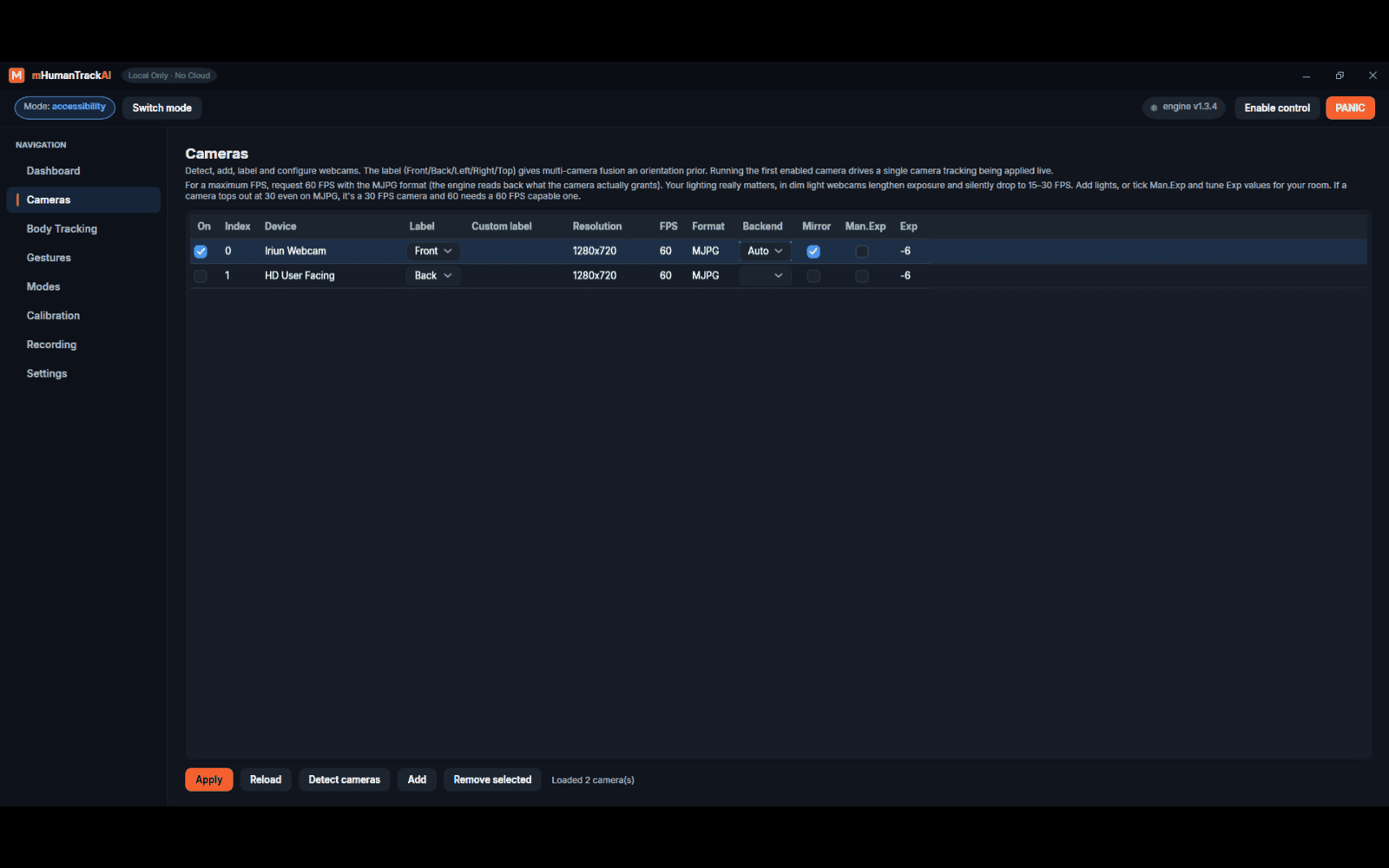This screenshot has width=1389, height=868.
Task: Restore down the application window
Action: 1340,76
